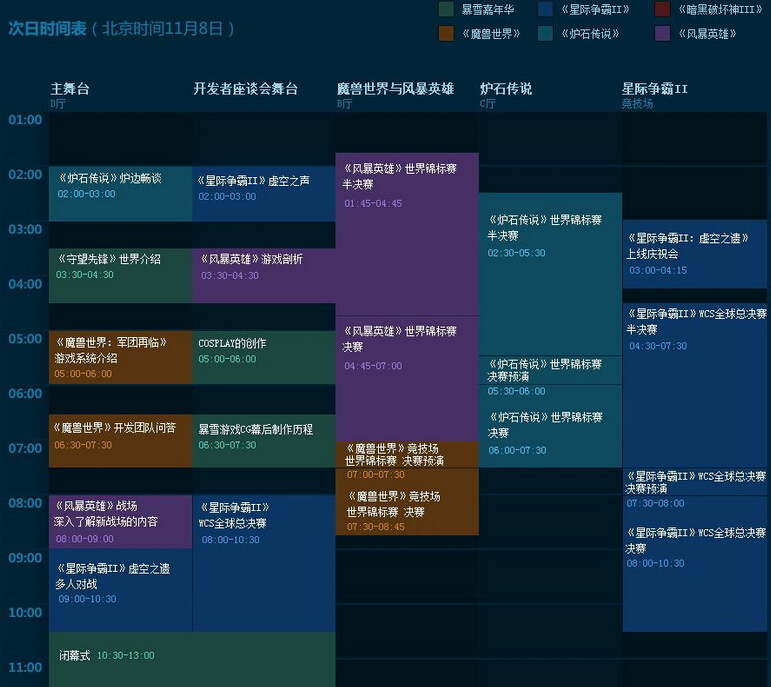Open the 军团再临 游戏系统介绍 event
Viewport: 771px width, 687px height.
120,357
